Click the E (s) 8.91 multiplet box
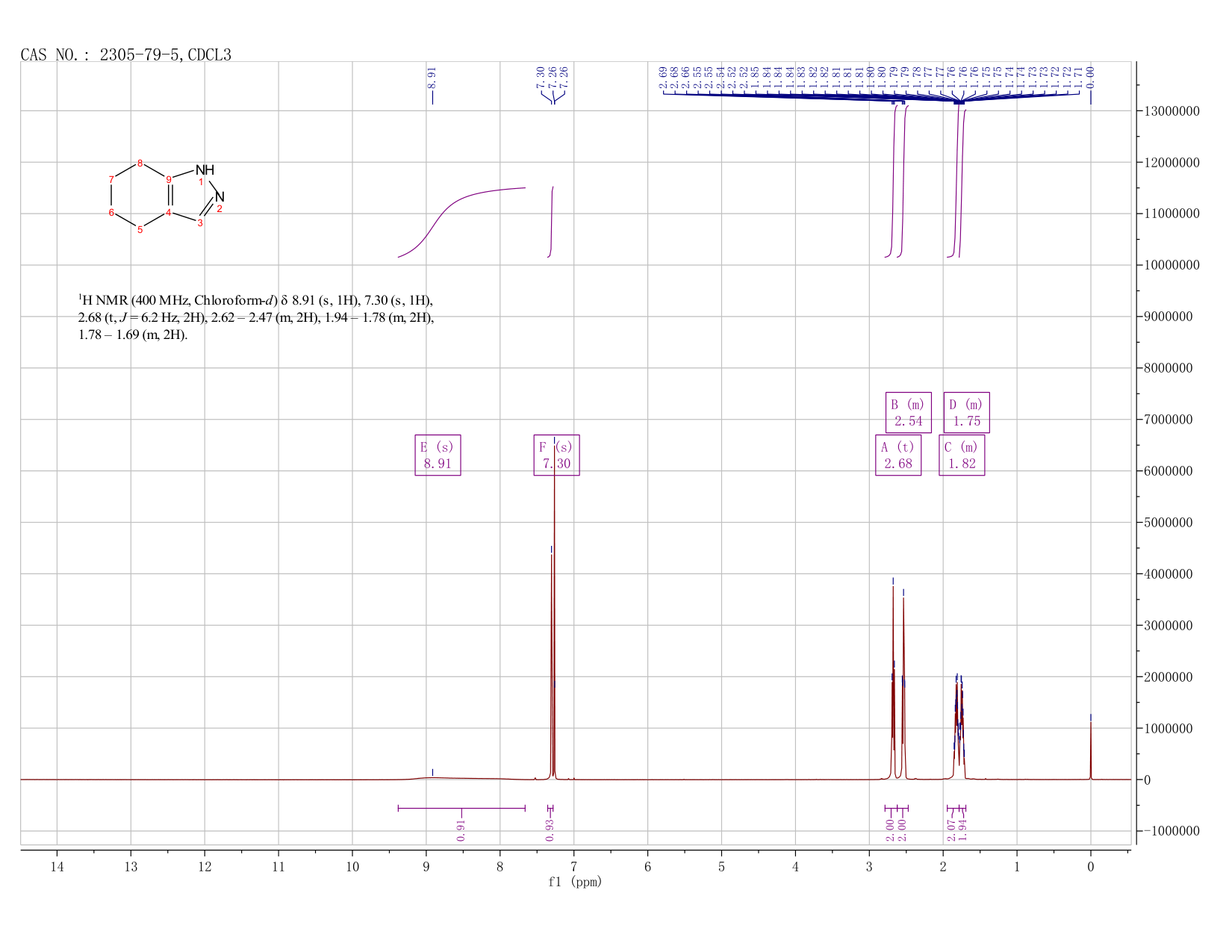The width and height of the screenshot is (1232, 952). (438, 455)
